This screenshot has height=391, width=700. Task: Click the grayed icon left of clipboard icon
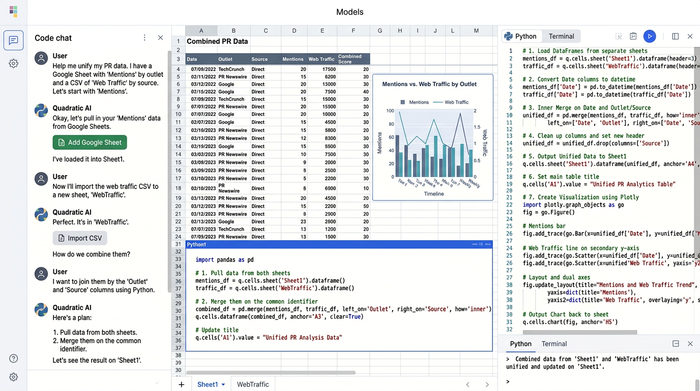[x=619, y=36]
